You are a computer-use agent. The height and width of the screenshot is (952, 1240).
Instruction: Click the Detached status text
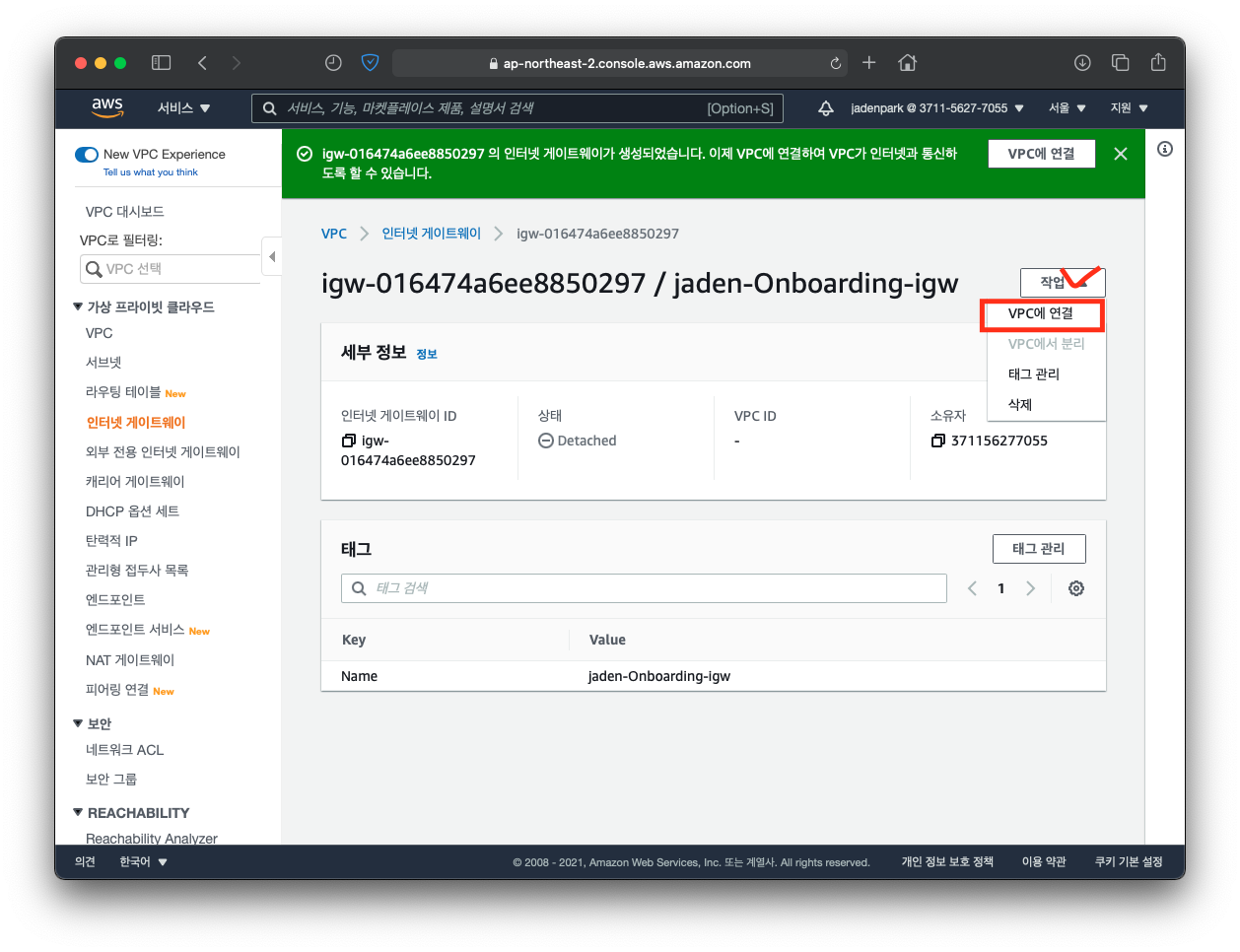tap(586, 441)
